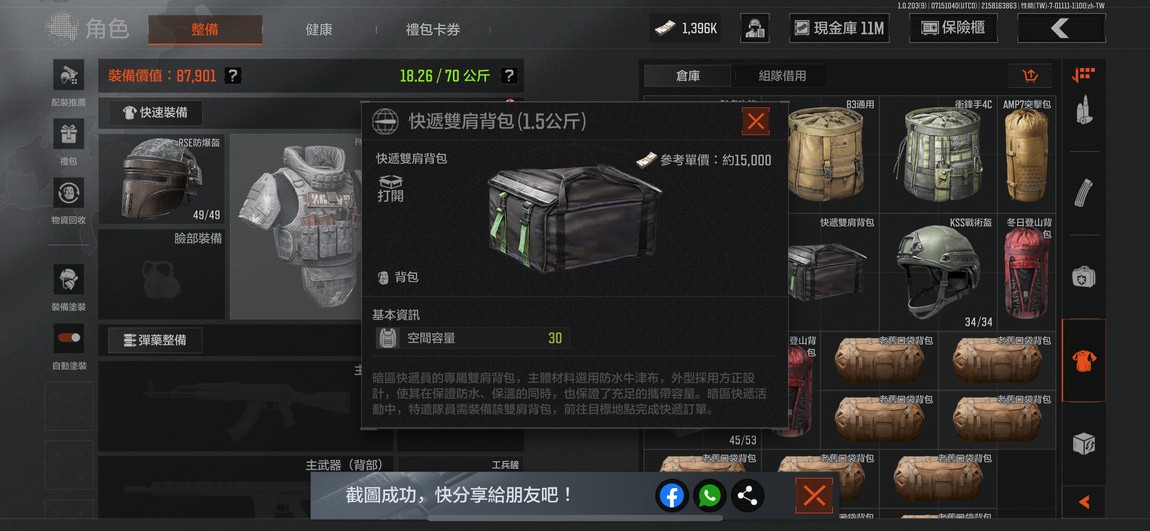Screen dimensions: 1150x531
Task: Share screenshot via WhatsApp icon
Action: pyautogui.click(x=708, y=497)
